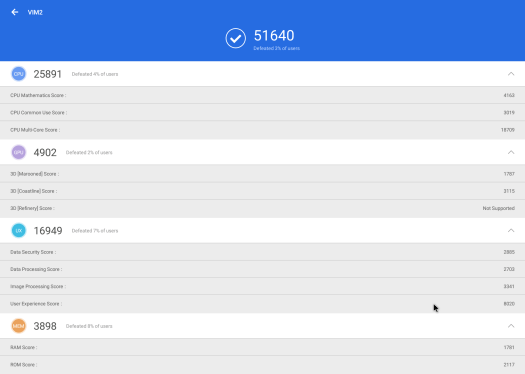Click the total score 51640
Viewport: 525px width, 374px height.
(x=274, y=35)
